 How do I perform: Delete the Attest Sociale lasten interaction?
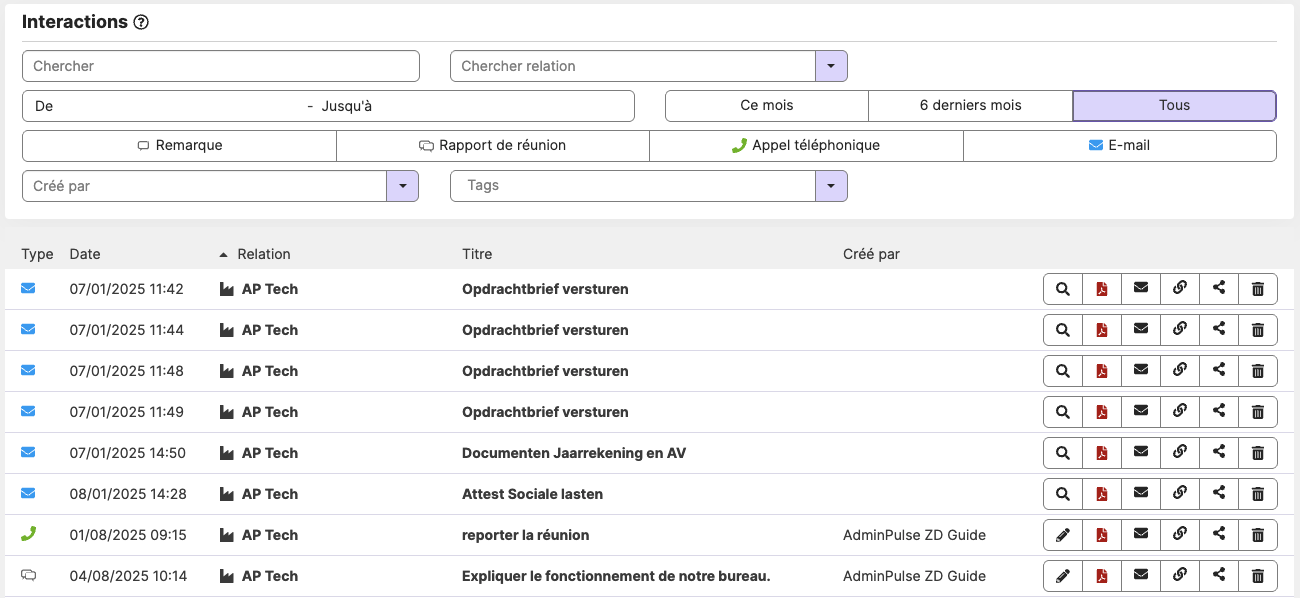(1258, 494)
